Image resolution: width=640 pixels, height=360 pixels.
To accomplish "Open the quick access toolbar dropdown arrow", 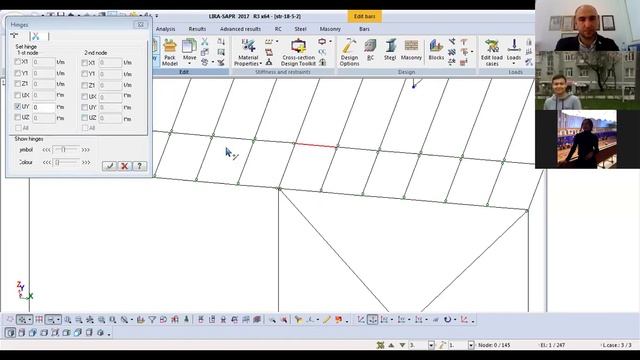I will [157, 16].
